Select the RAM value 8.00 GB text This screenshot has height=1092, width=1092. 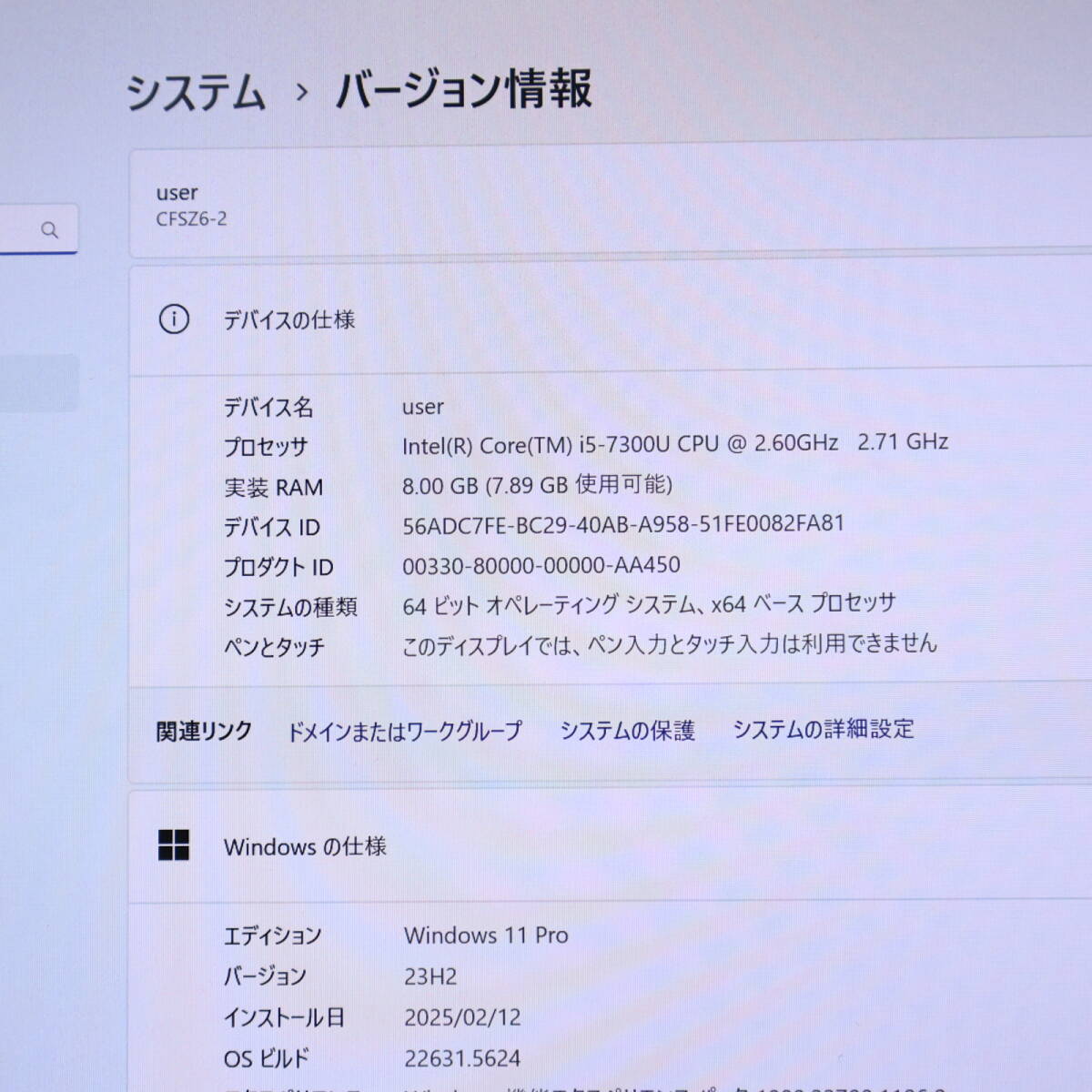(x=537, y=484)
